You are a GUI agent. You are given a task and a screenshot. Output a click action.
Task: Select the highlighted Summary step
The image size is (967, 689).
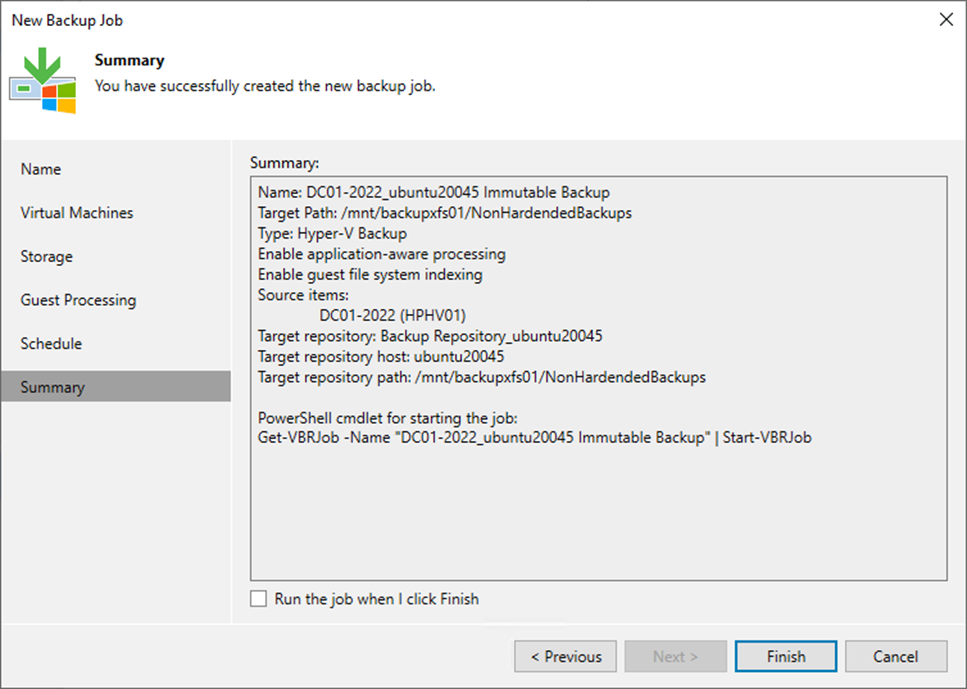(52, 387)
